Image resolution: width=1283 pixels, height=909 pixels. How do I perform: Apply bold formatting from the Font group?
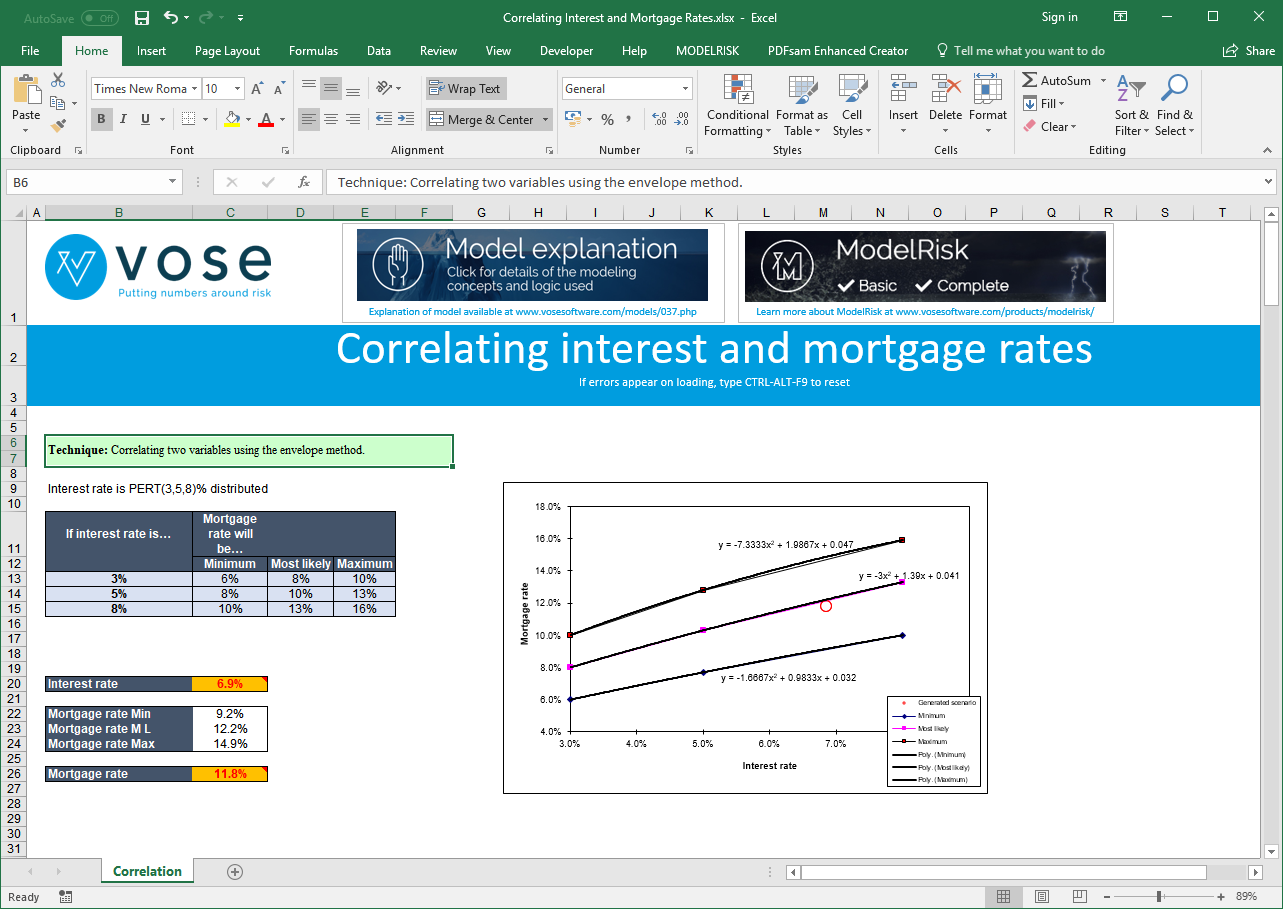coord(100,119)
